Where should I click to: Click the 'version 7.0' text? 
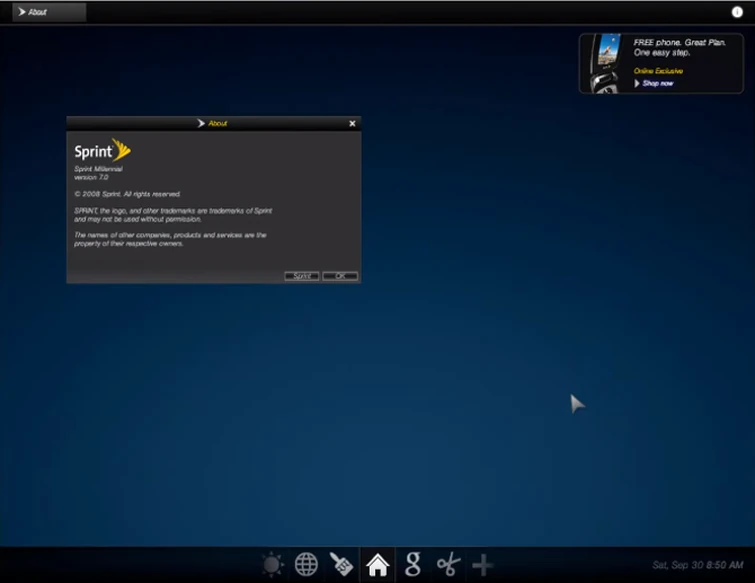coord(91,177)
